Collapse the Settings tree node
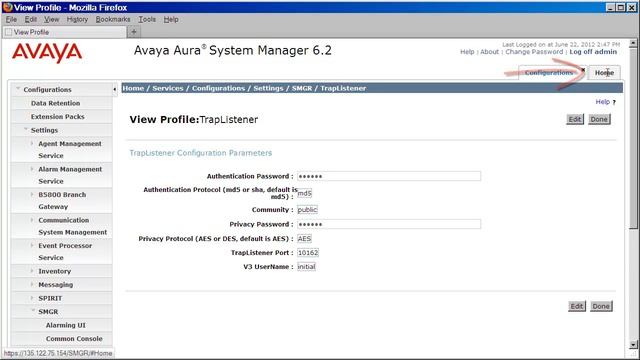Screen dimensions: 640x360 click(x=26, y=129)
